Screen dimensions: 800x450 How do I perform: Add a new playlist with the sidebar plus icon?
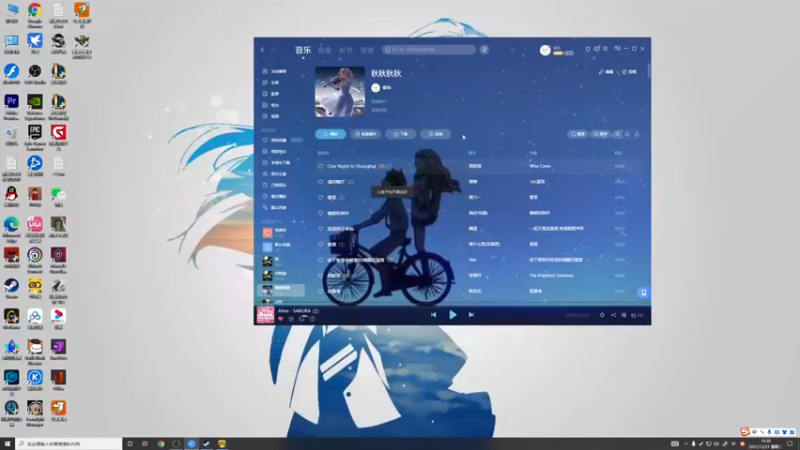click(x=294, y=221)
